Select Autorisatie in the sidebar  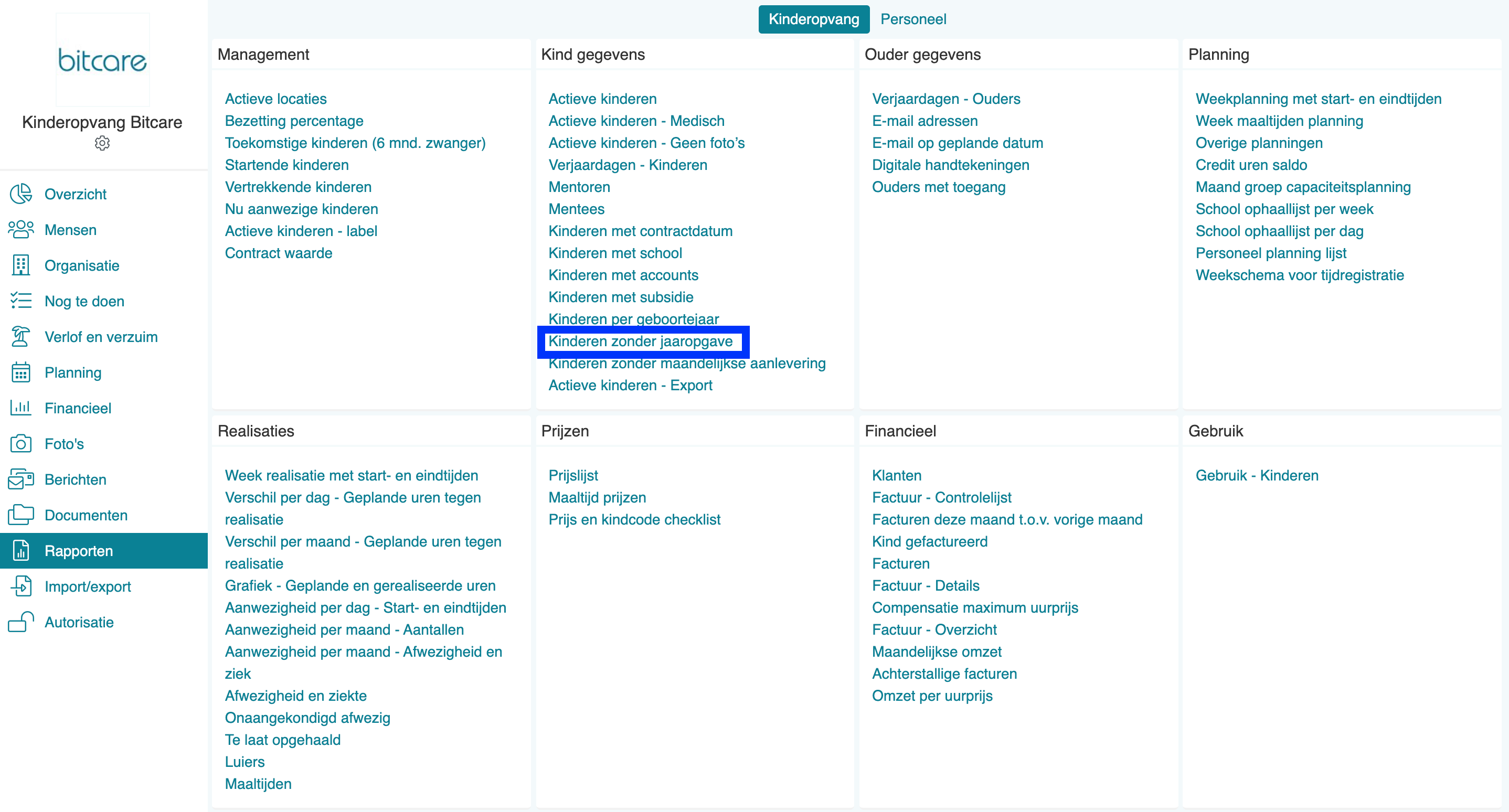[x=79, y=622]
